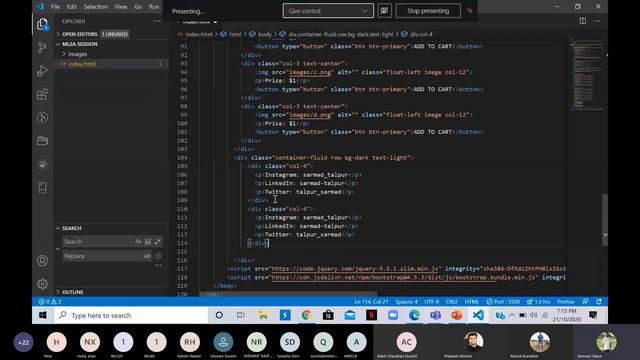
Task: Click the UTF-8 encoding indicator
Action: click(431, 302)
